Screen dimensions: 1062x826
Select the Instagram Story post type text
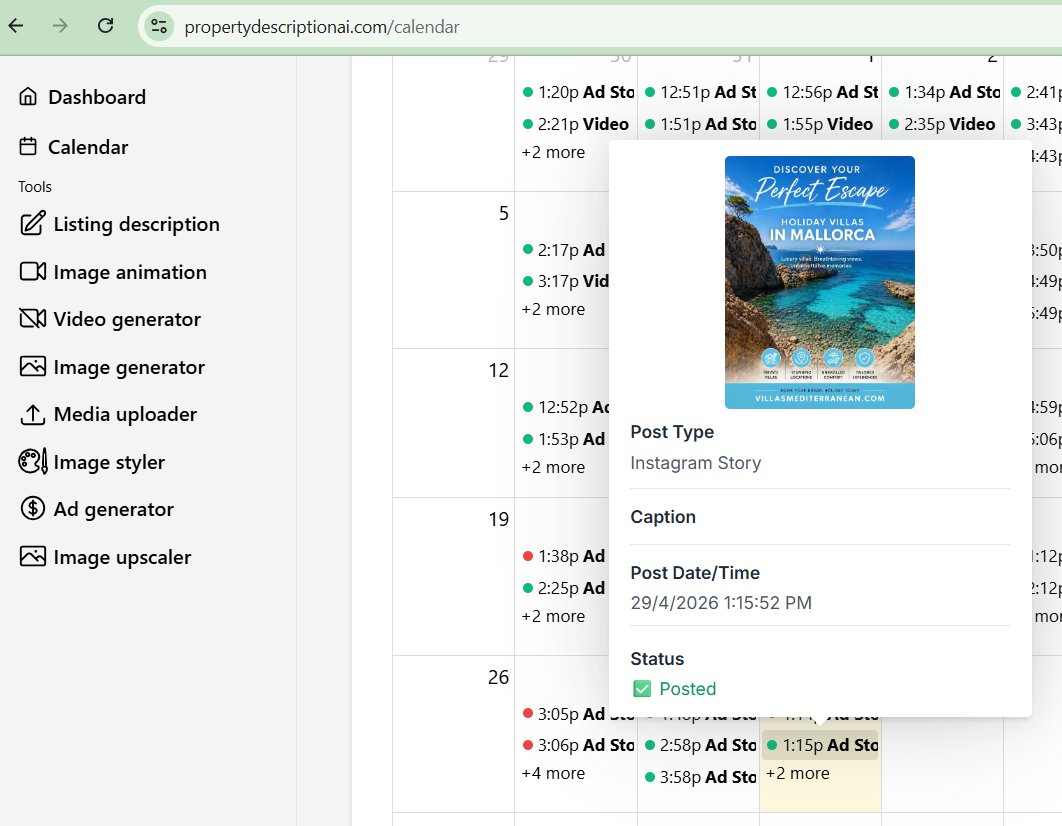696,463
